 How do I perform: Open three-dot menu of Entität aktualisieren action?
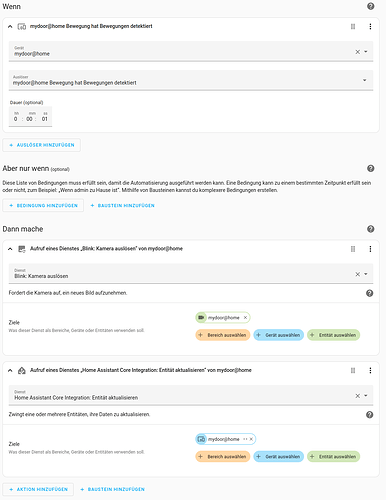tap(370, 370)
